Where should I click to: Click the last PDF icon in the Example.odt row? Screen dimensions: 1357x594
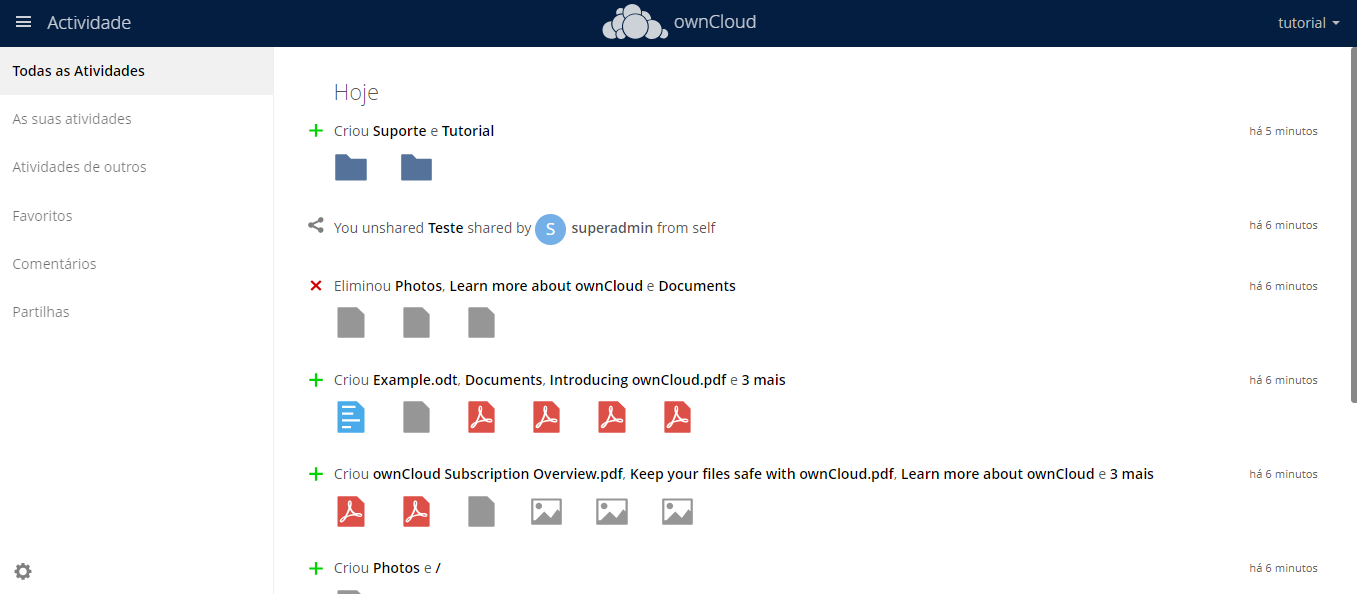(677, 416)
